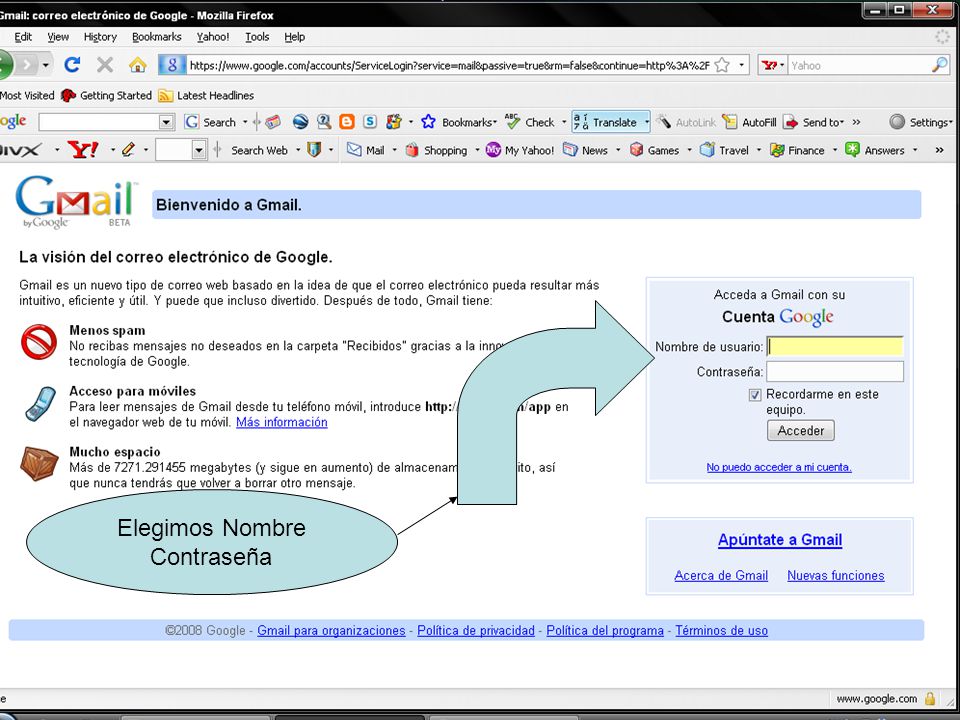Open the Yahoo Answers button
The height and width of the screenshot is (720, 960).
pyautogui.click(x=874, y=150)
